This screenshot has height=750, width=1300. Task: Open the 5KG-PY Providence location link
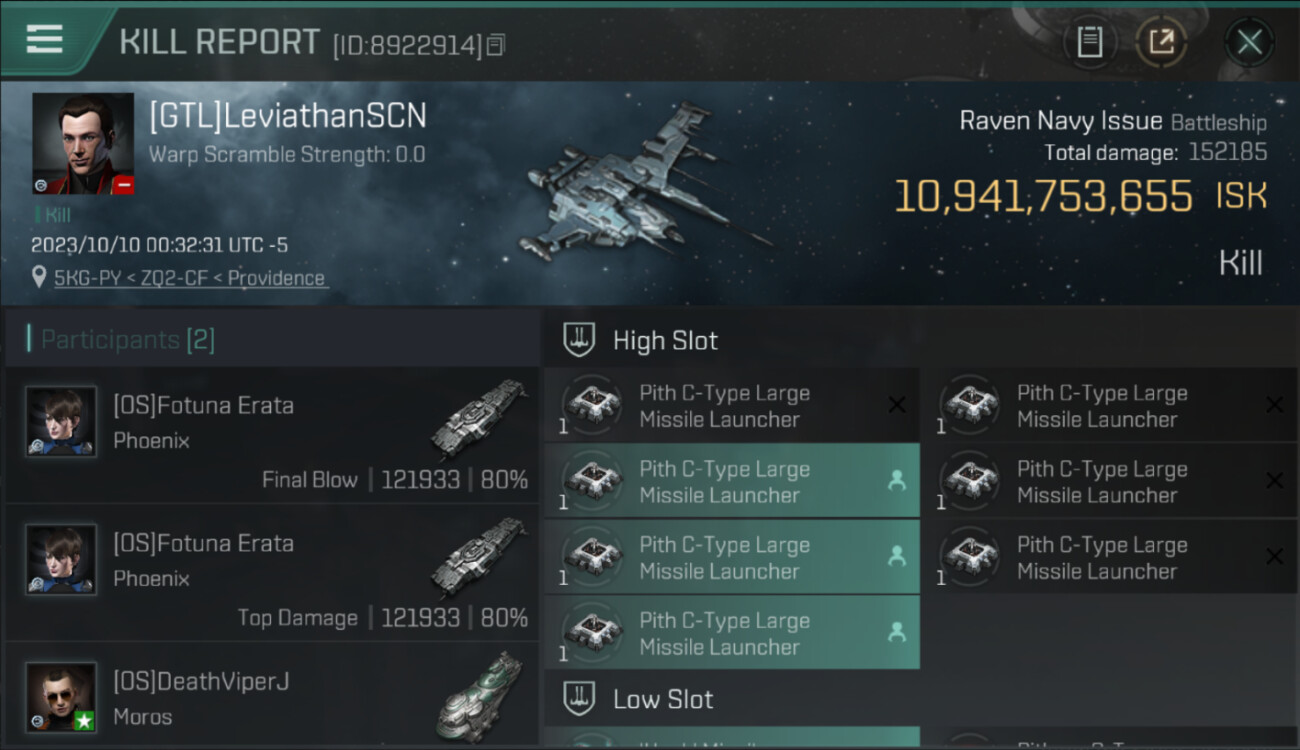[x=190, y=278]
